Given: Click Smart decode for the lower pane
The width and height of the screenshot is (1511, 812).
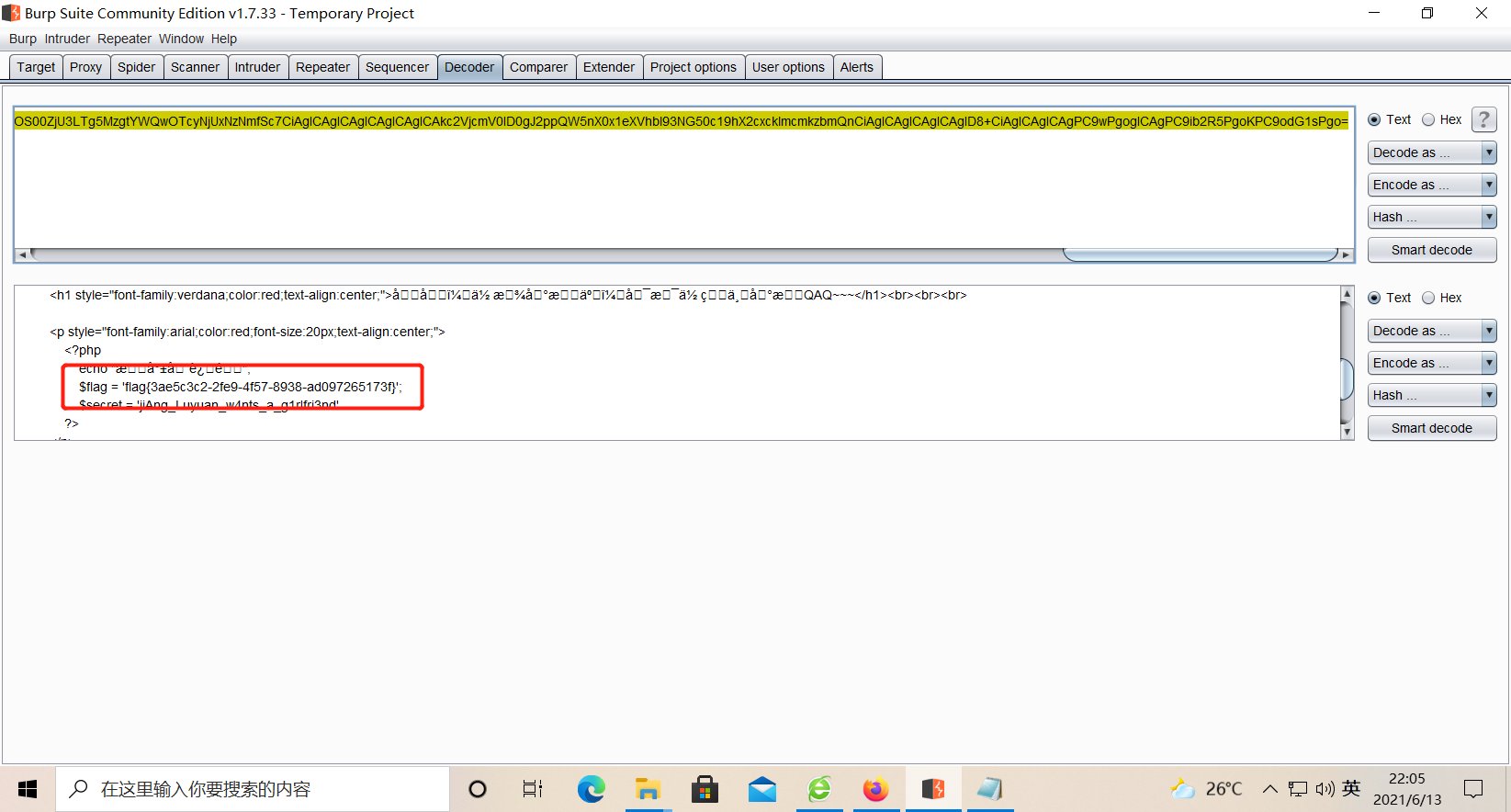Looking at the screenshot, I should point(1432,428).
